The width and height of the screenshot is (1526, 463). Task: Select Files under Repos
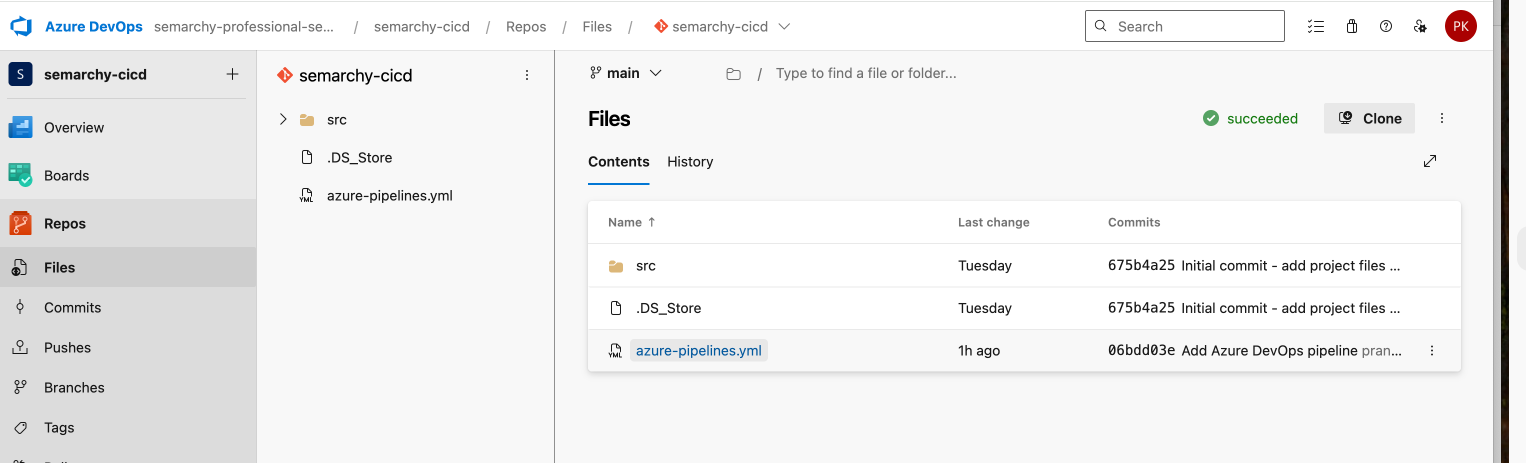point(128,268)
